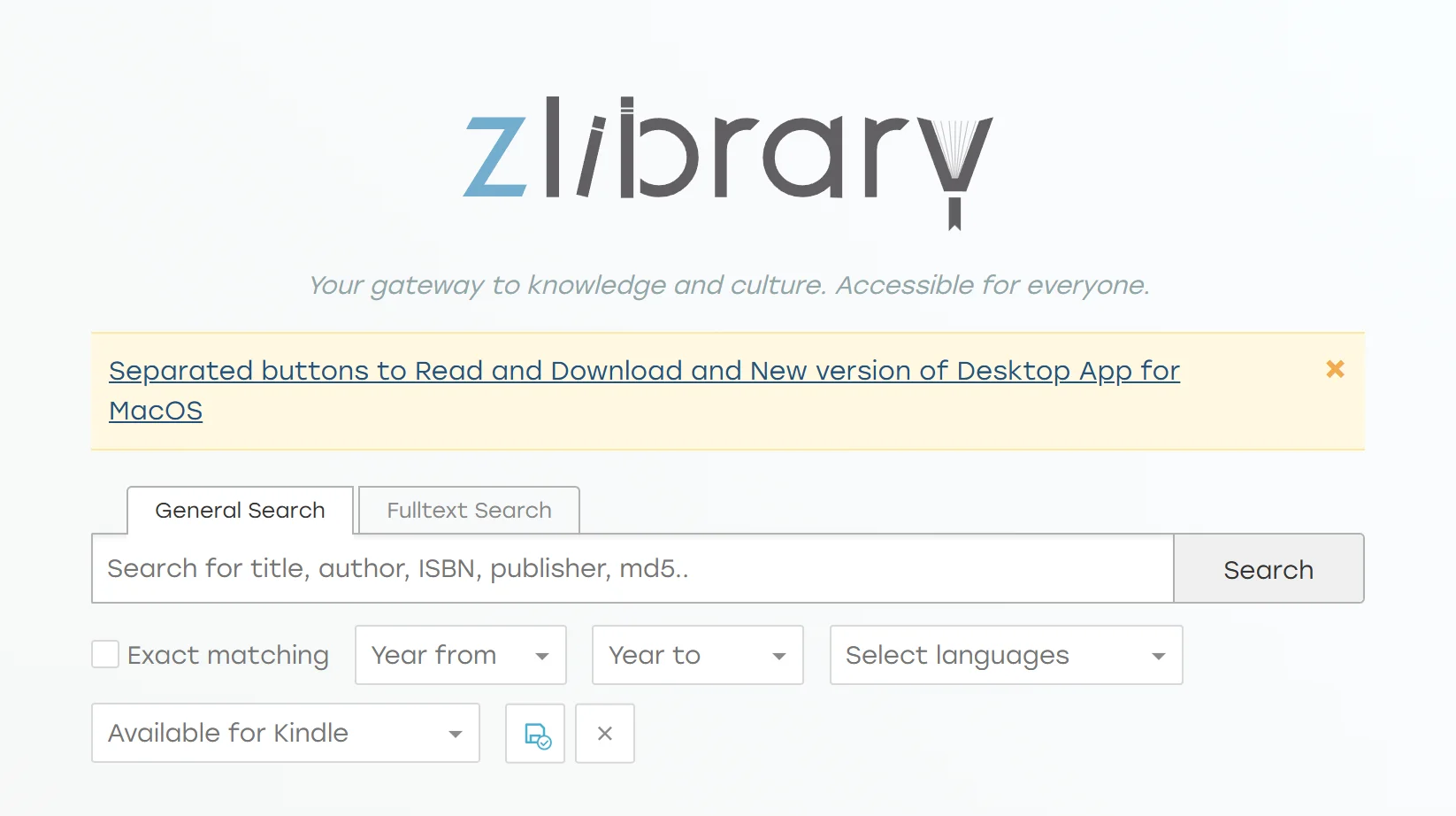Switch to the Fulltext Search tab
Screen dimensions: 1456x816
[x=469, y=511]
